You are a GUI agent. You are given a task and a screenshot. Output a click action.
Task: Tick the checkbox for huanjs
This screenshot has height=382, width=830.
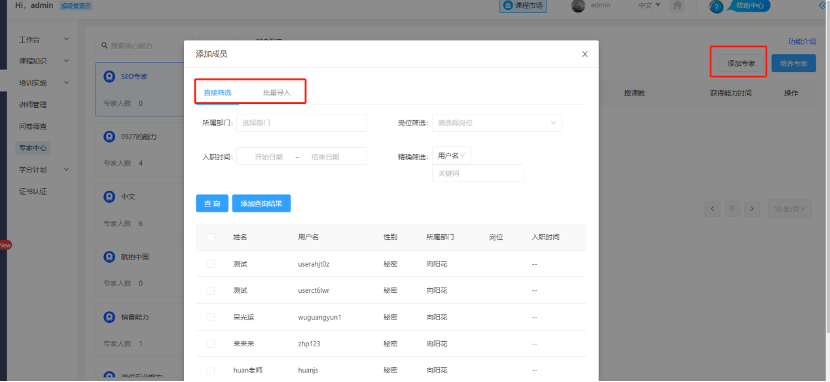click(211, 370)
